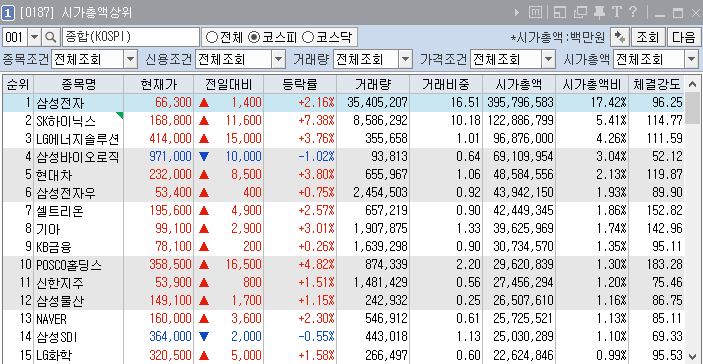
Task: Click the T font size icon
Action: tap(617, 12)
